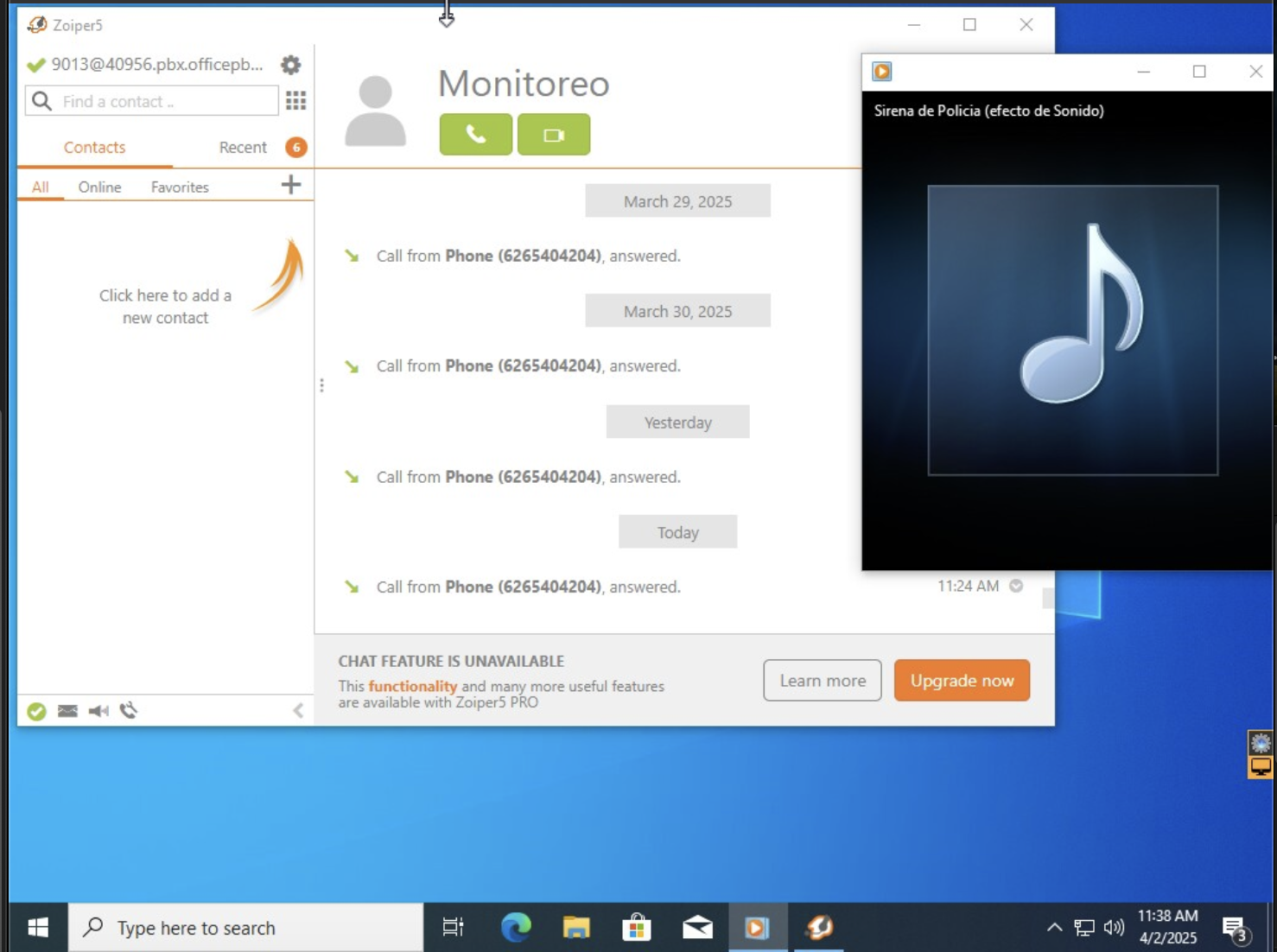Click the March 29, 2025 date label

coord(677,201)
